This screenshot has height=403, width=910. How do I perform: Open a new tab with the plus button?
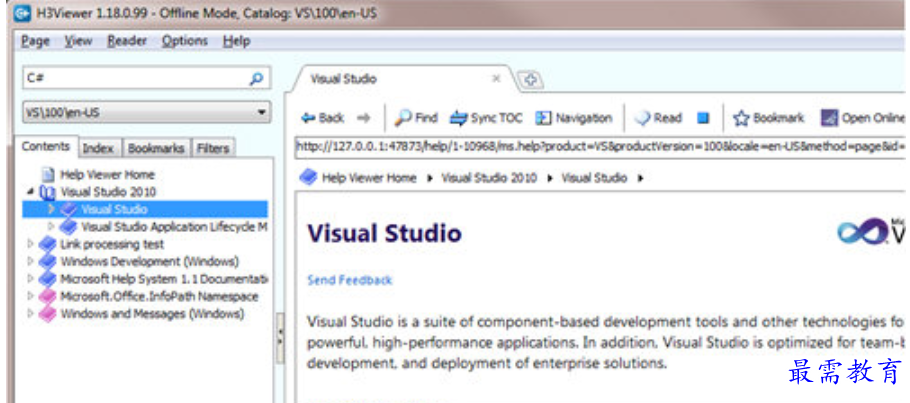click(529, 80)
